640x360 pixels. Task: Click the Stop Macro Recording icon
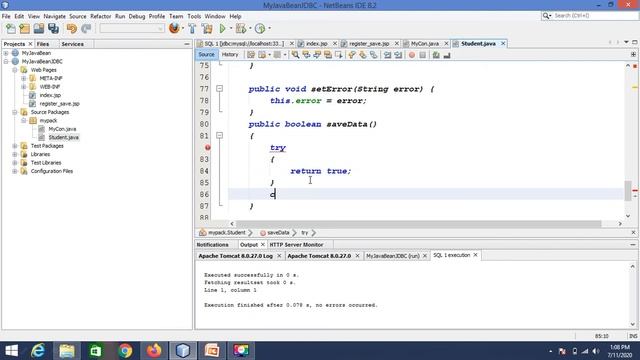pos(422,55)
